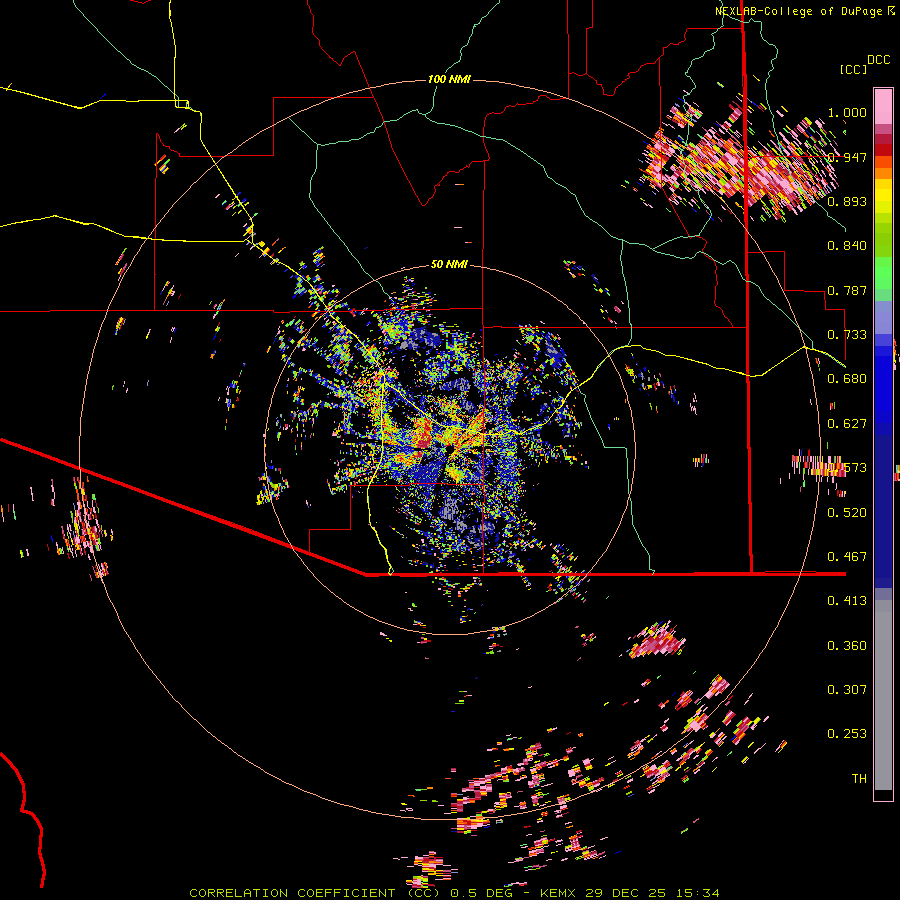Click the 0.520 scale value
The height and width of the screenshot is (900, 900).
point(847,513)
